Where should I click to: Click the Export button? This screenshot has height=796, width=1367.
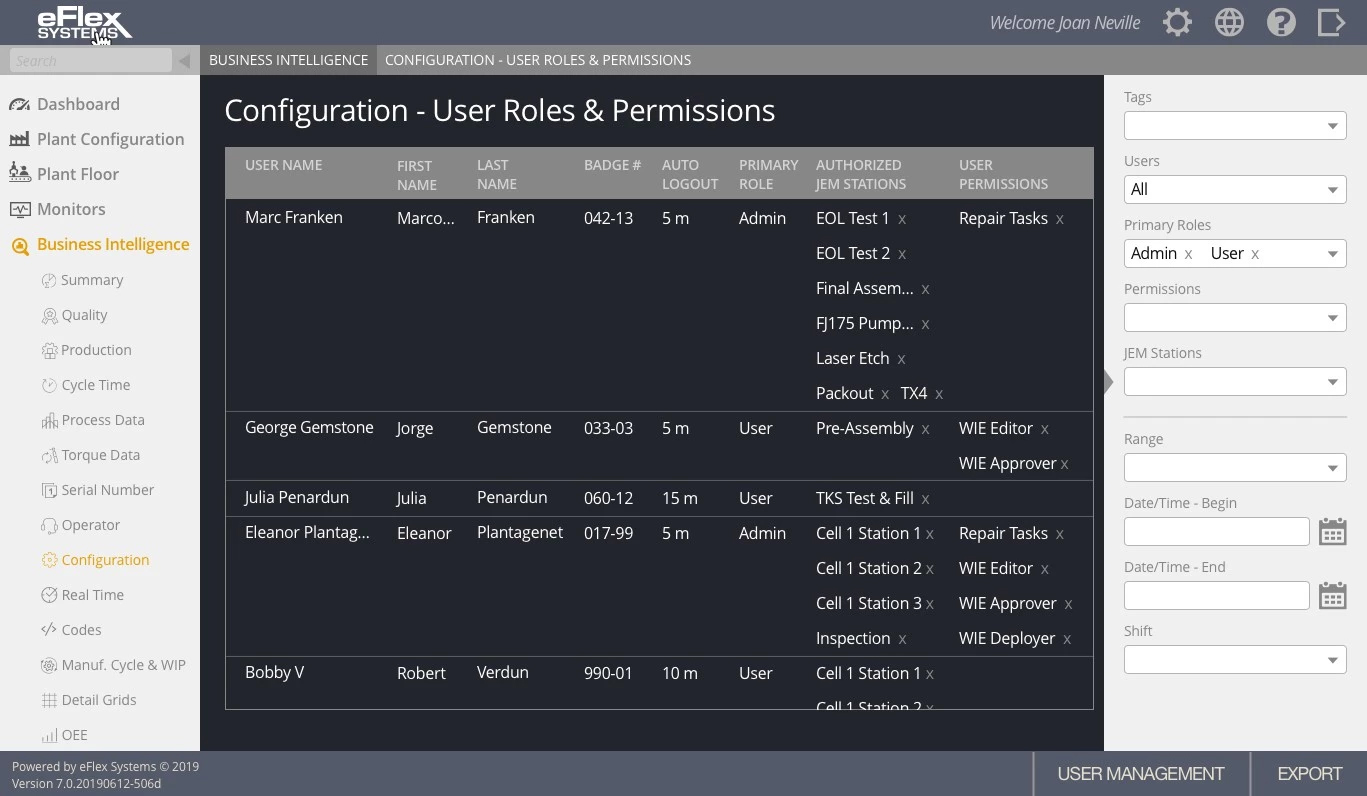tap(1308, 773)
